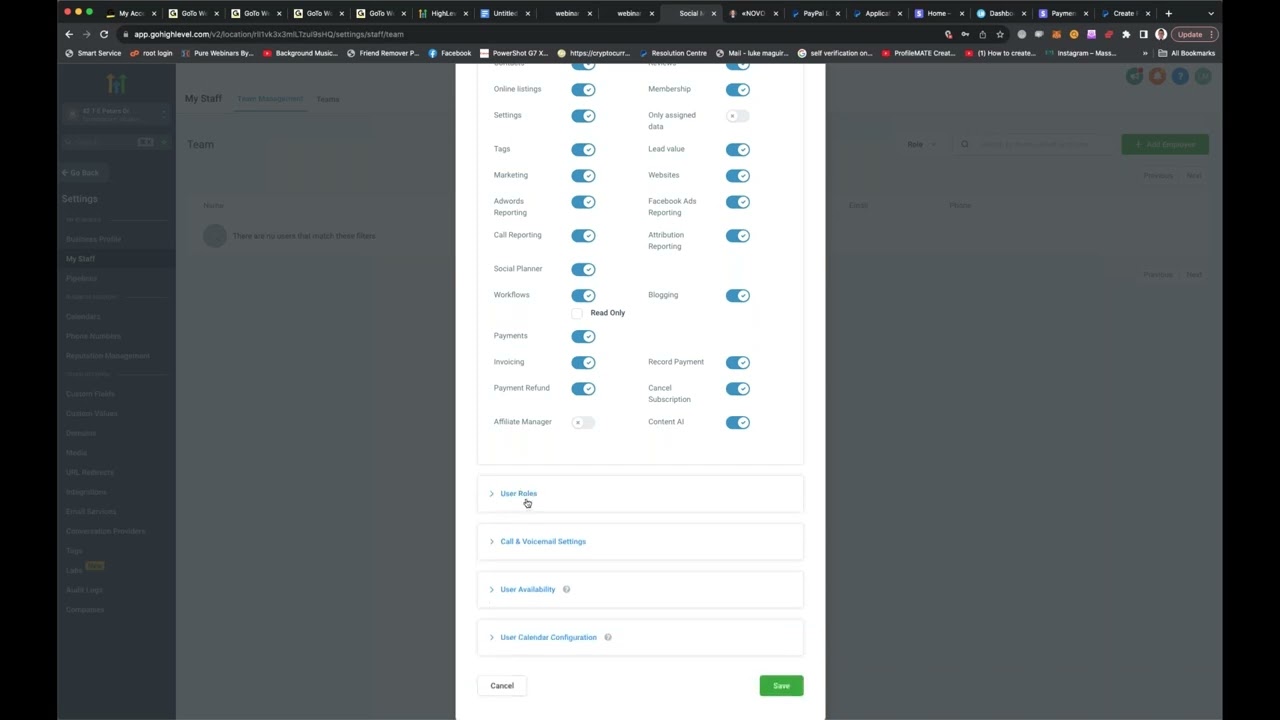
Task: Open the browser side panel icon
Action: 1143,34
